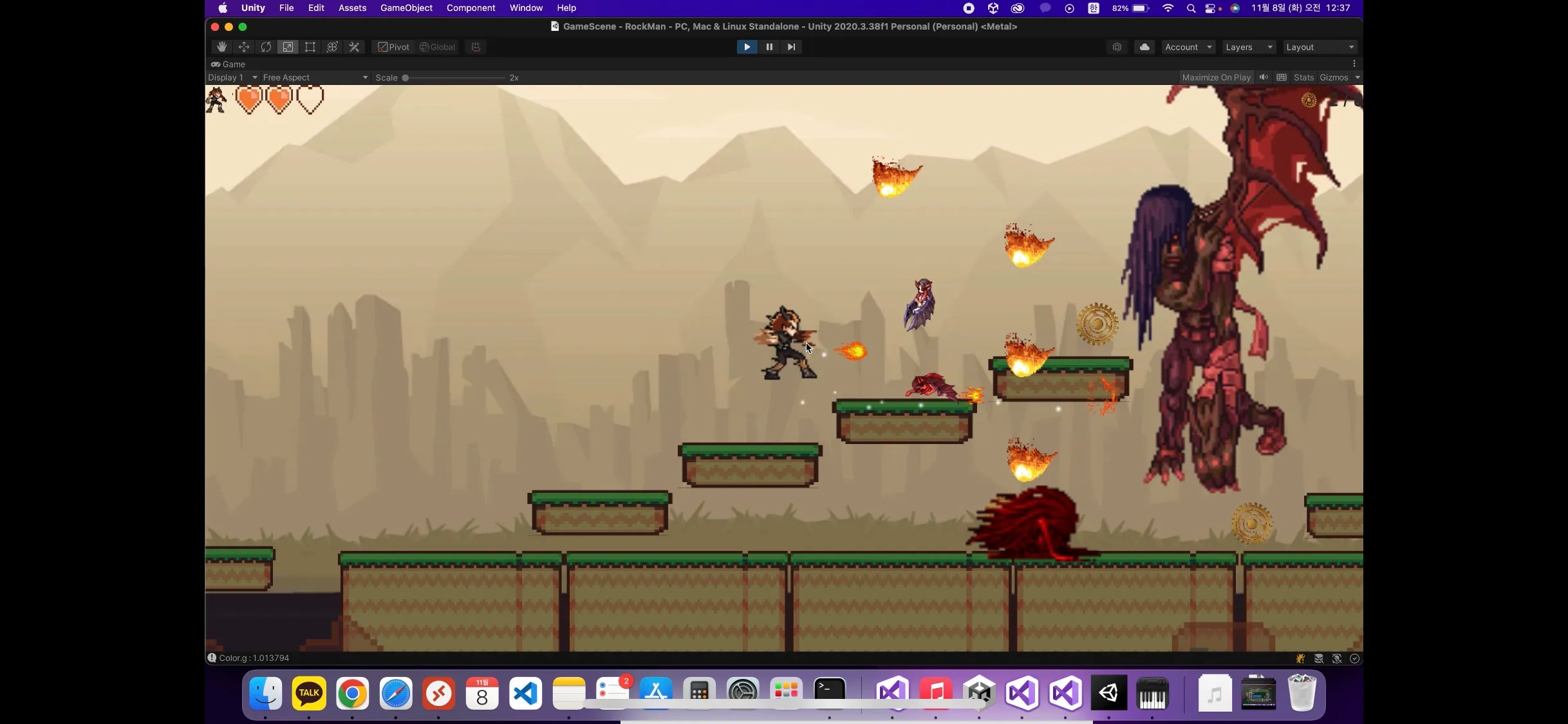The width and height of the screenshot is (1568, 724).
Task: Open the Edit menu
Action: [x=316, y=8]
